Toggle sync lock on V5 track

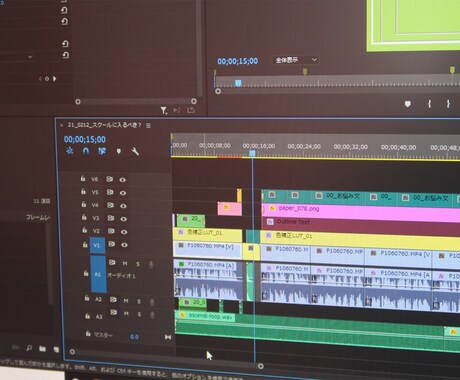[x=110, y=192]
